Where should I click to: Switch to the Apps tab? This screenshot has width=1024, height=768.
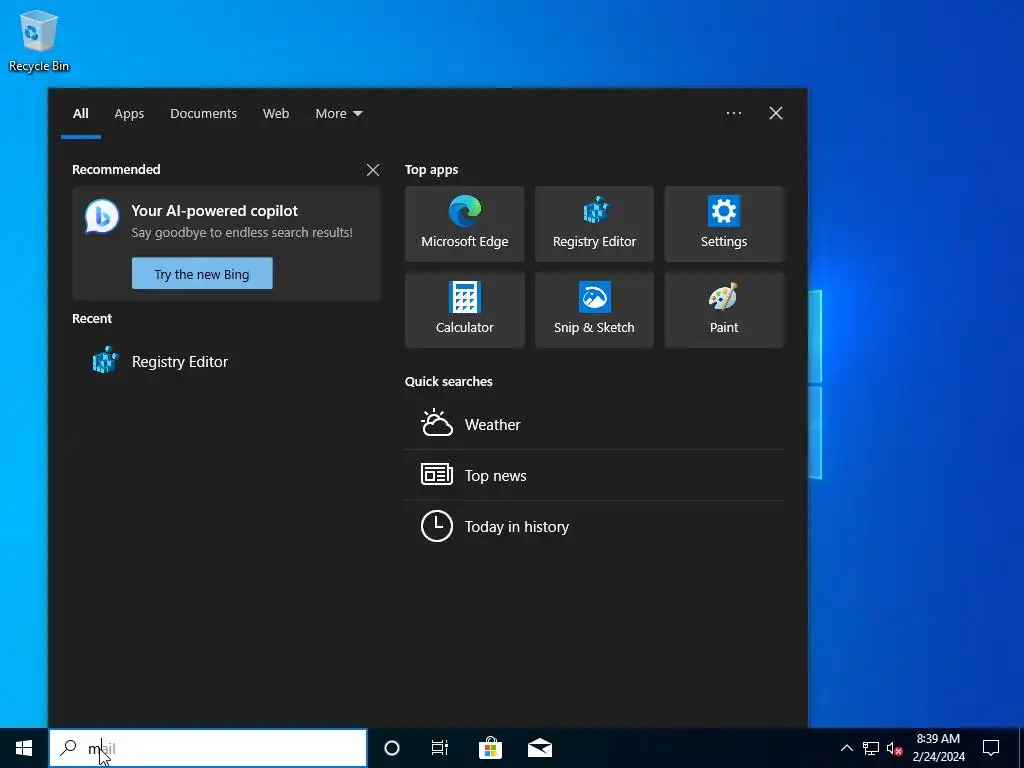tap(129, 114)
